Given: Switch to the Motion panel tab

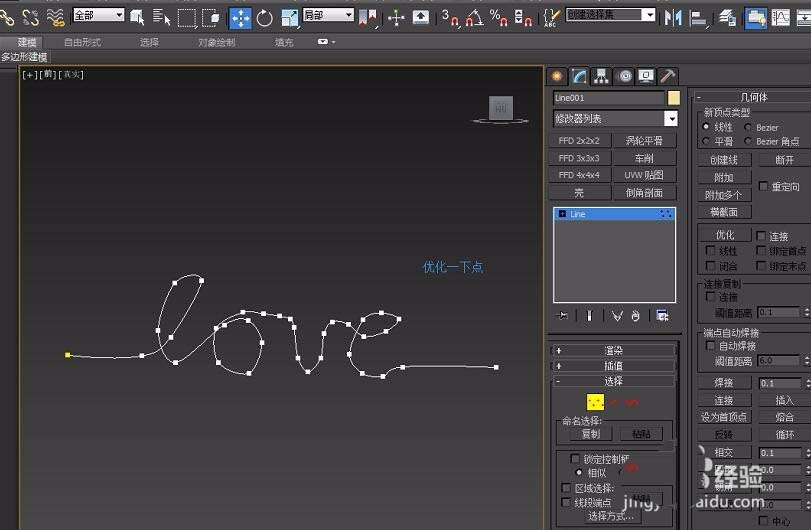Looking at the screenshot, I should tap(625, 77).
